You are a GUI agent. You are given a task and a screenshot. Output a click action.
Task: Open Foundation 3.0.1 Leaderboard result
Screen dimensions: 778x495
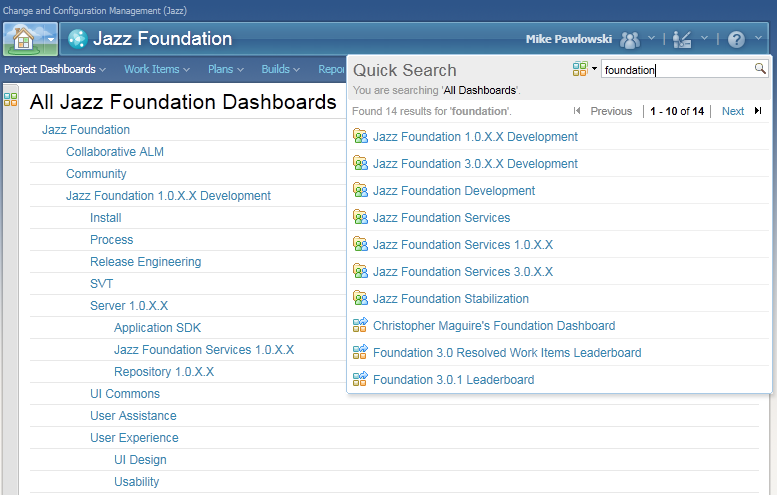pyautogui.click(x=454, y=379)
